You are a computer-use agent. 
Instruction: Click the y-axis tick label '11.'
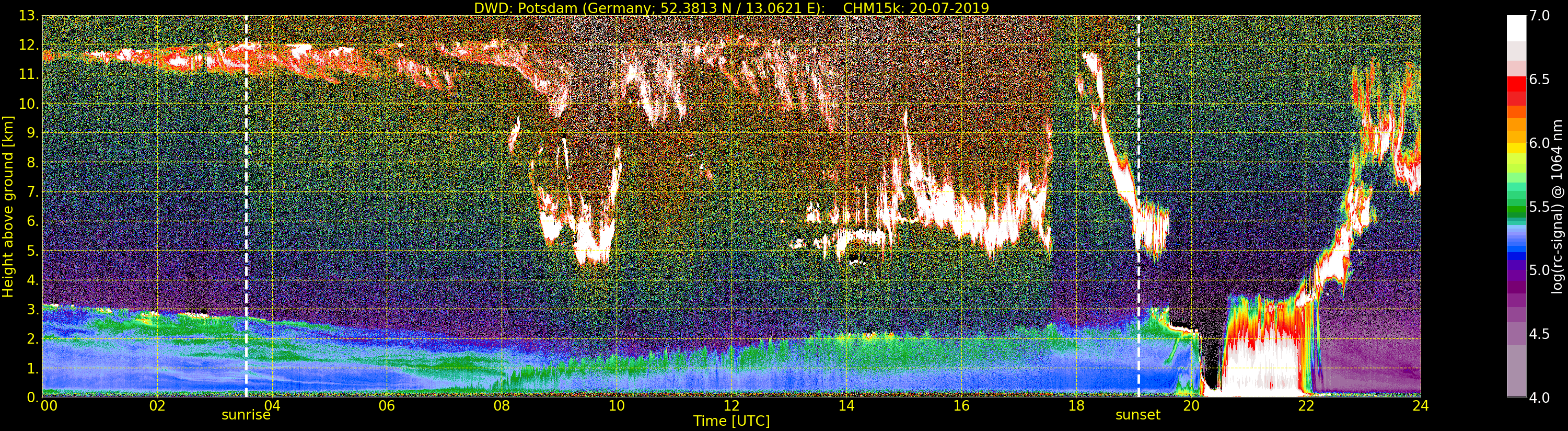tap(29, 74)
